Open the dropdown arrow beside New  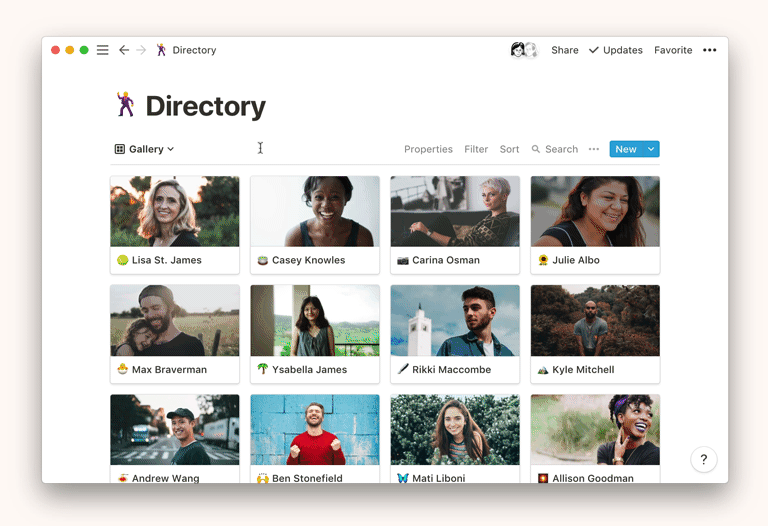tap(651, 149)
